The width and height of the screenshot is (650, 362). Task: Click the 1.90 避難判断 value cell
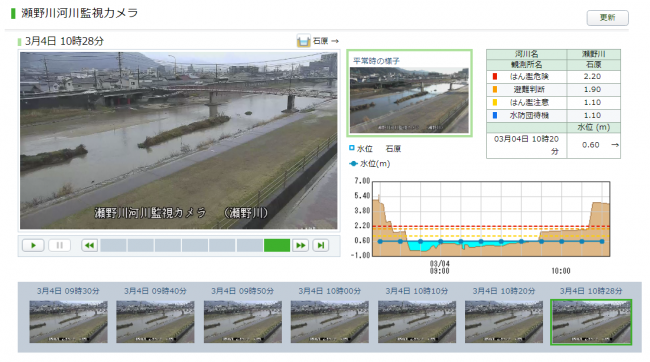[593, 90]
